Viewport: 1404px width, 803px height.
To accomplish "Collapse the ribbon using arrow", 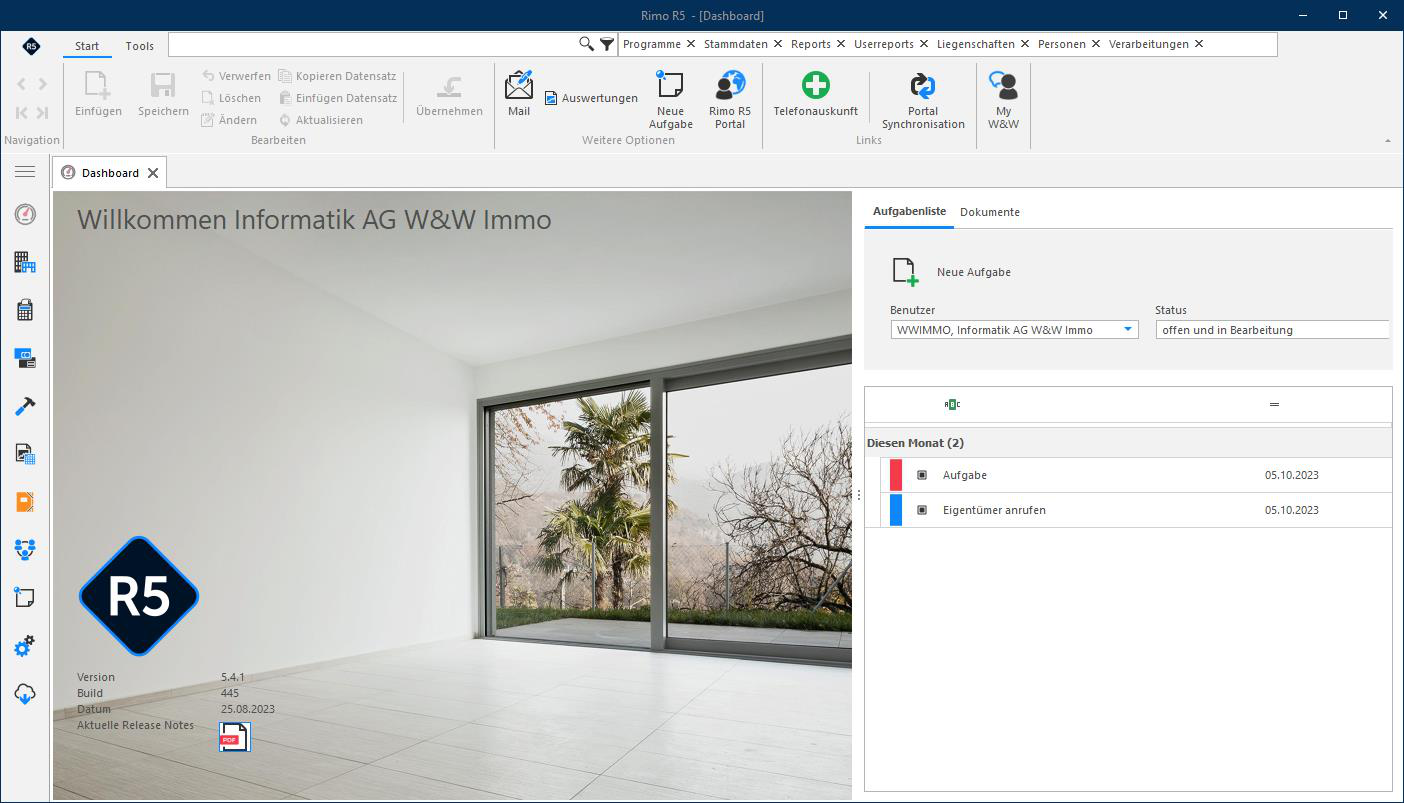I will 1387,141.
